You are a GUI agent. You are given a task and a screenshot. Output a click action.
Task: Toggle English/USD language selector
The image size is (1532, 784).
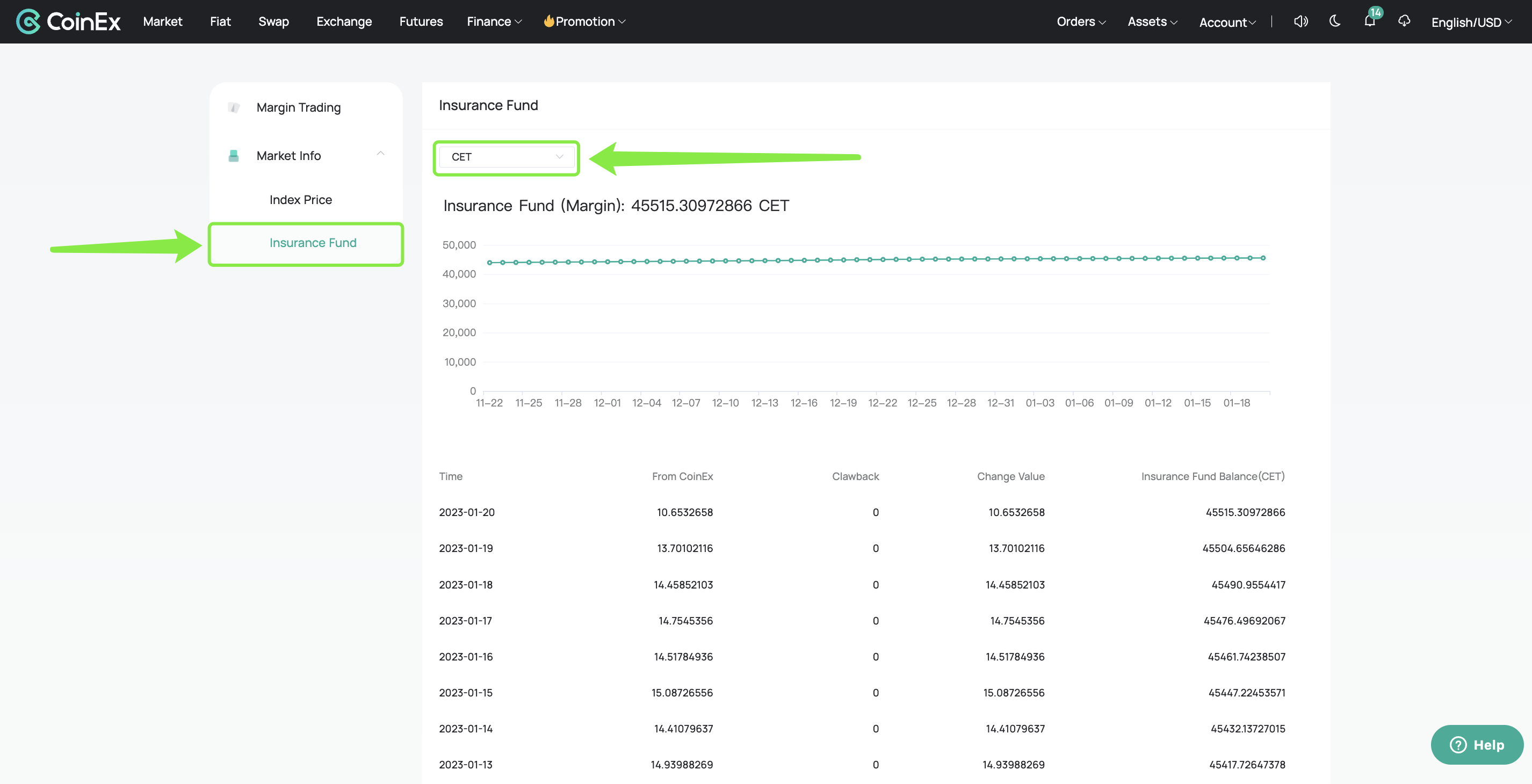coord(1470,21)
